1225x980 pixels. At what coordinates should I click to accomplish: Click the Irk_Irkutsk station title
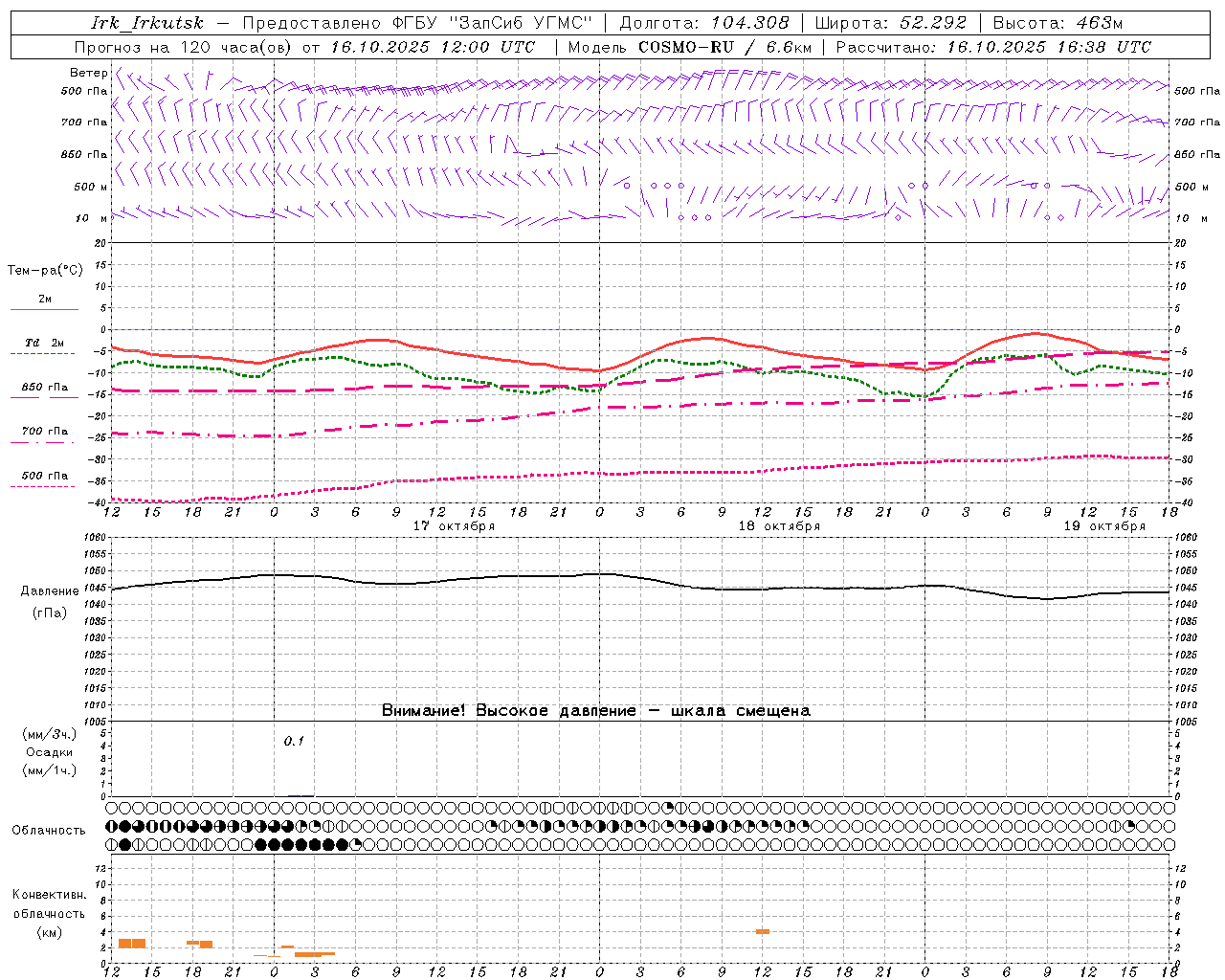point(146,23)
